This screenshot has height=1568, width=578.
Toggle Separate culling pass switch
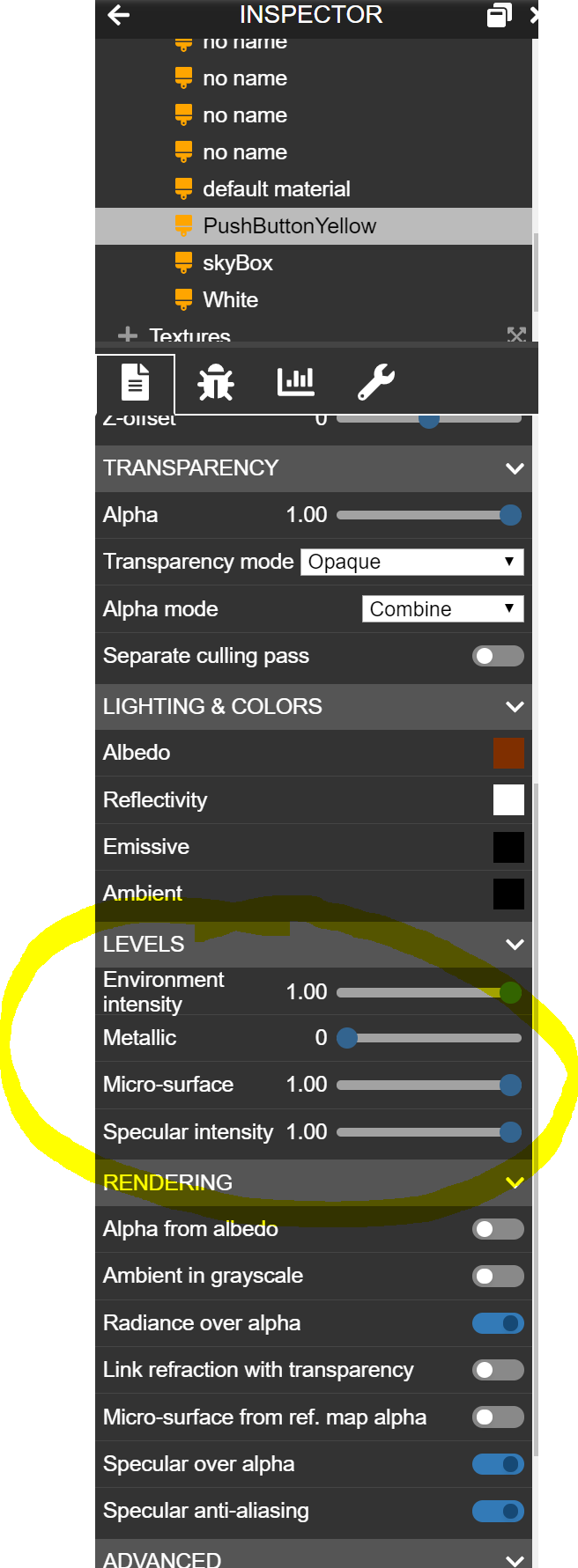tap(498, 656)
